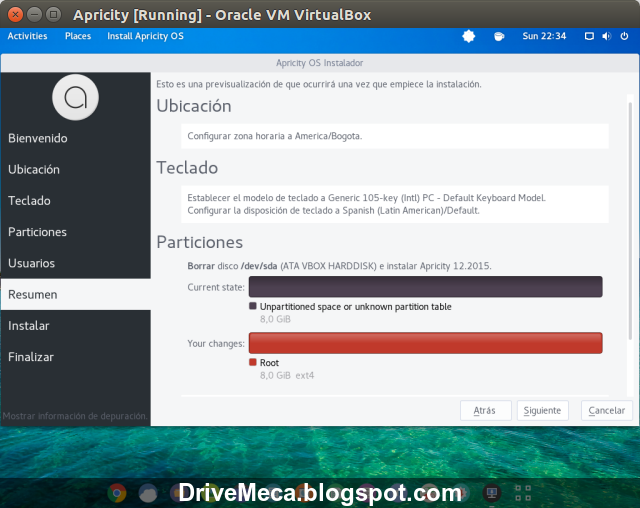This screenshot has width=640, height=508.
Task: Select Usuarios step in sidebar
Action: (x=76, y=263)
